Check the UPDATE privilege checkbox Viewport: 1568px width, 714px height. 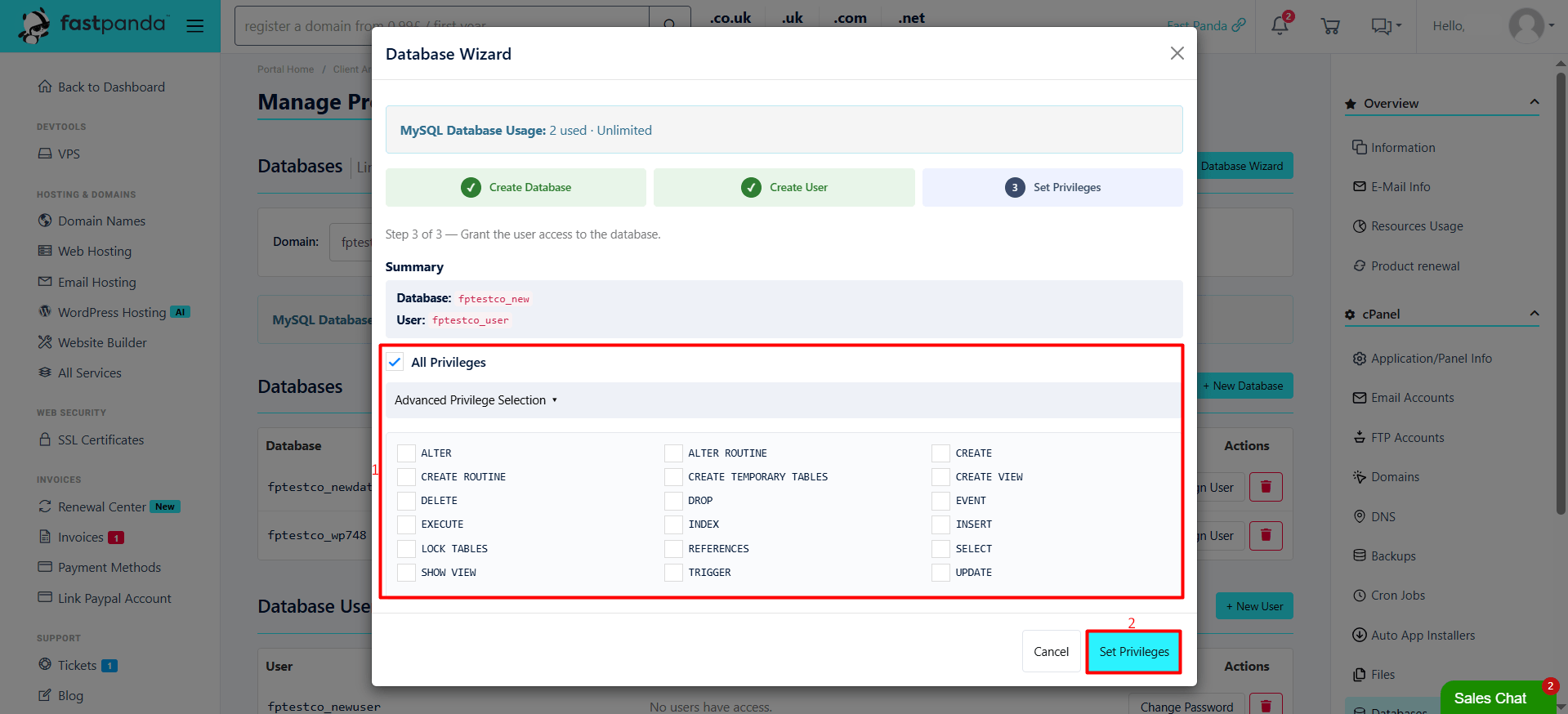tap(940, 573)
